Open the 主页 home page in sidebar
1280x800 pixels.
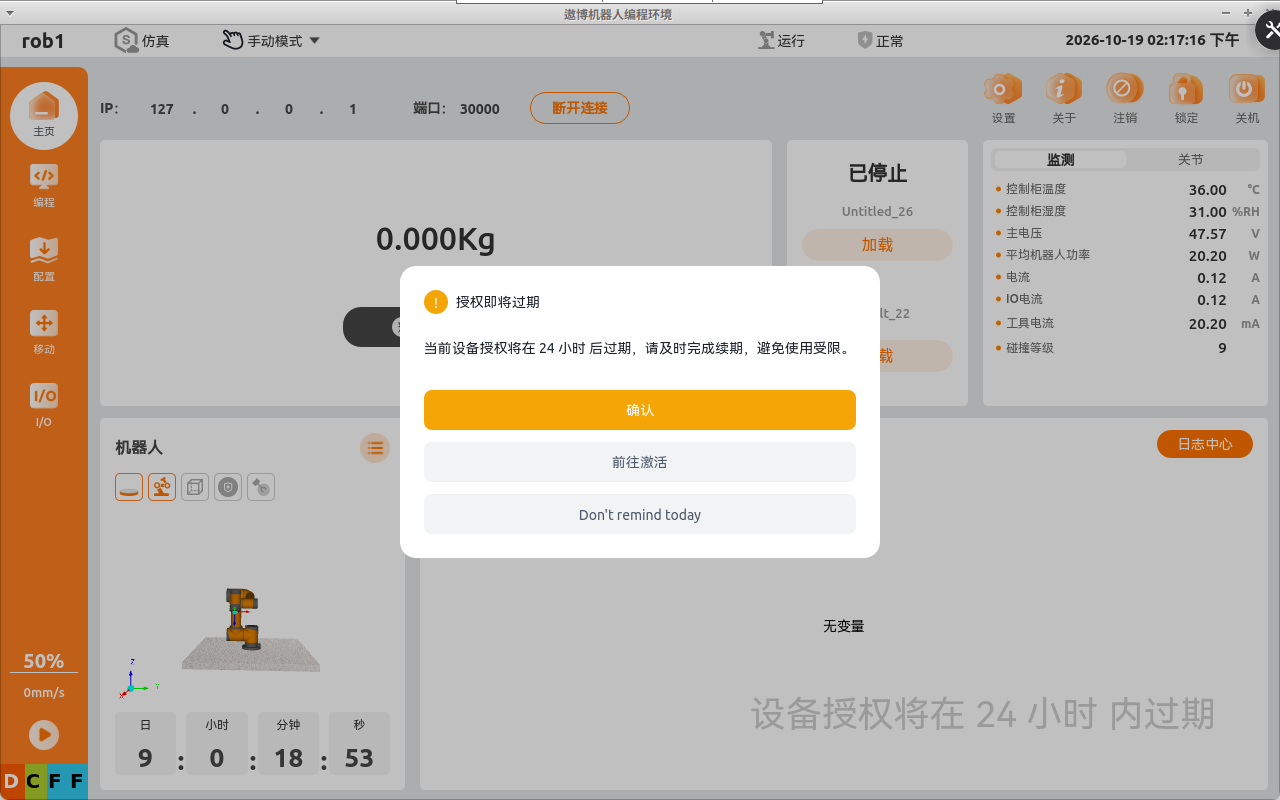pos(44,114)
